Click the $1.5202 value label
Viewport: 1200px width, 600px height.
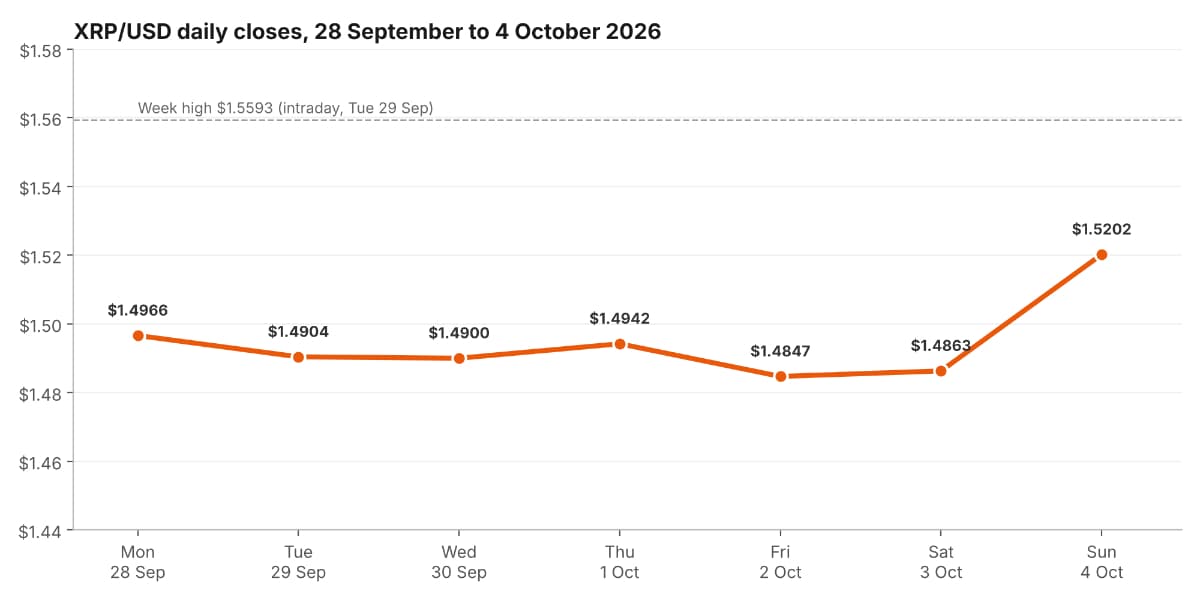tap(1102, 229)
